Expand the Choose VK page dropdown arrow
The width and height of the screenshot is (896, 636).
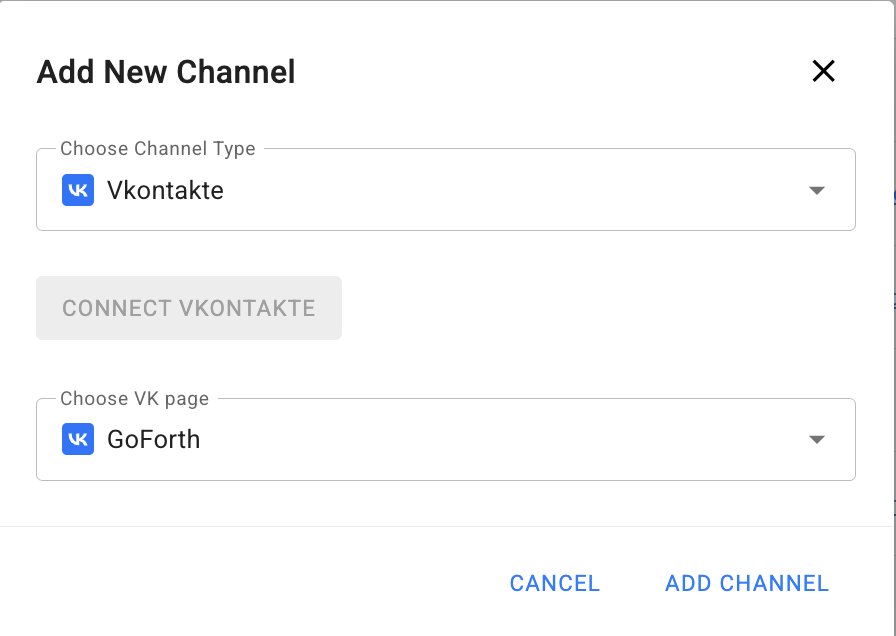click(x=816, y=439)
